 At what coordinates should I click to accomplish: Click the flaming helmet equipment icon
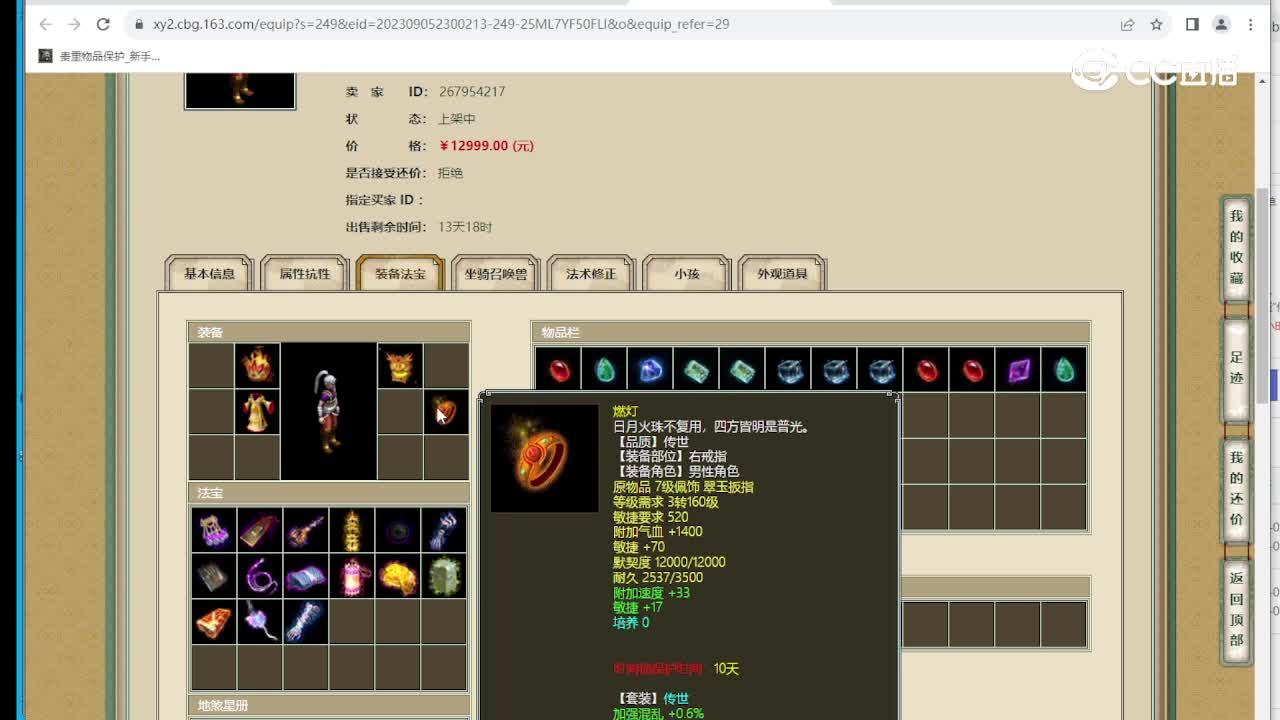pyautogui.click(x=257, y=366)
